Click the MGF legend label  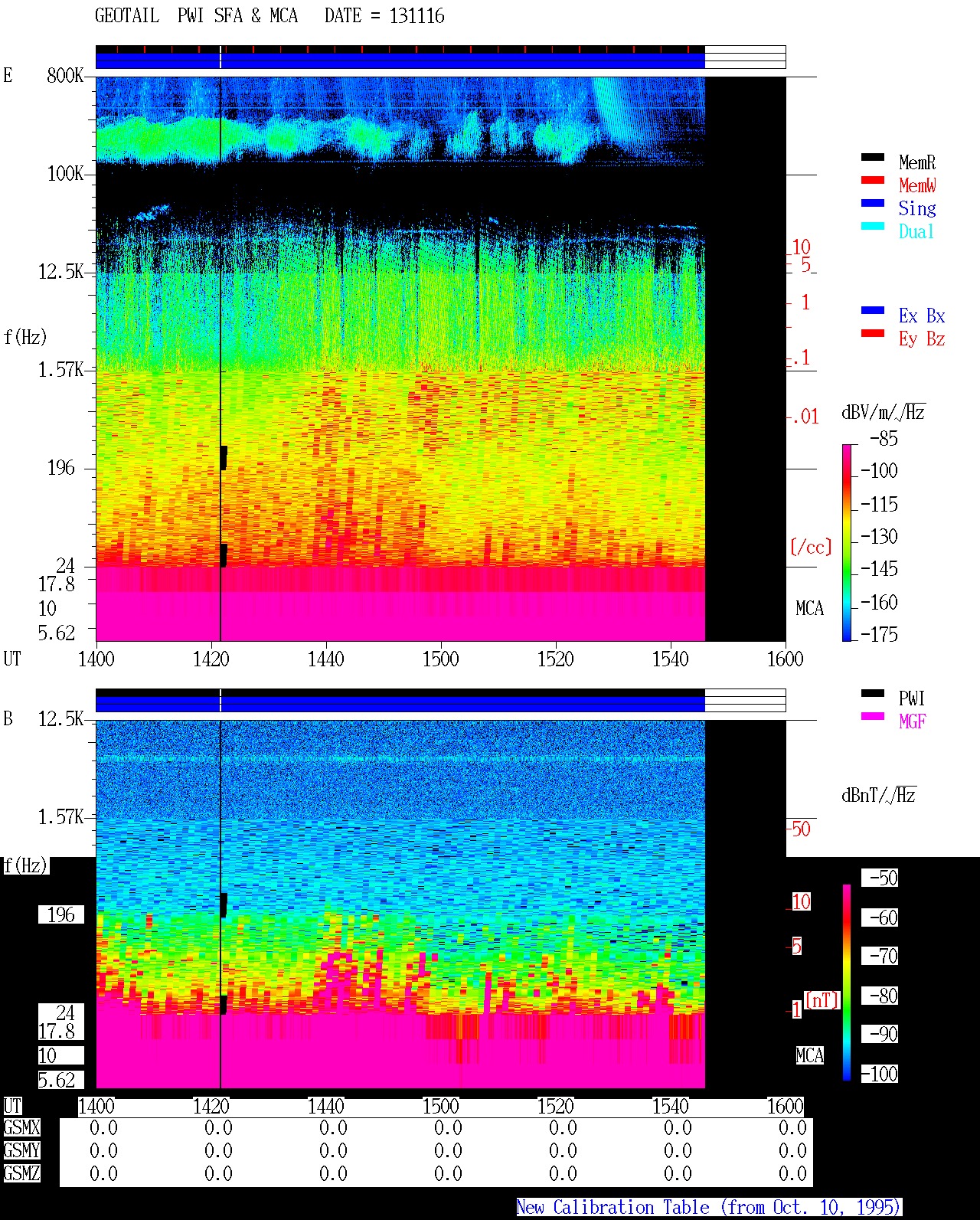point(913,721)
